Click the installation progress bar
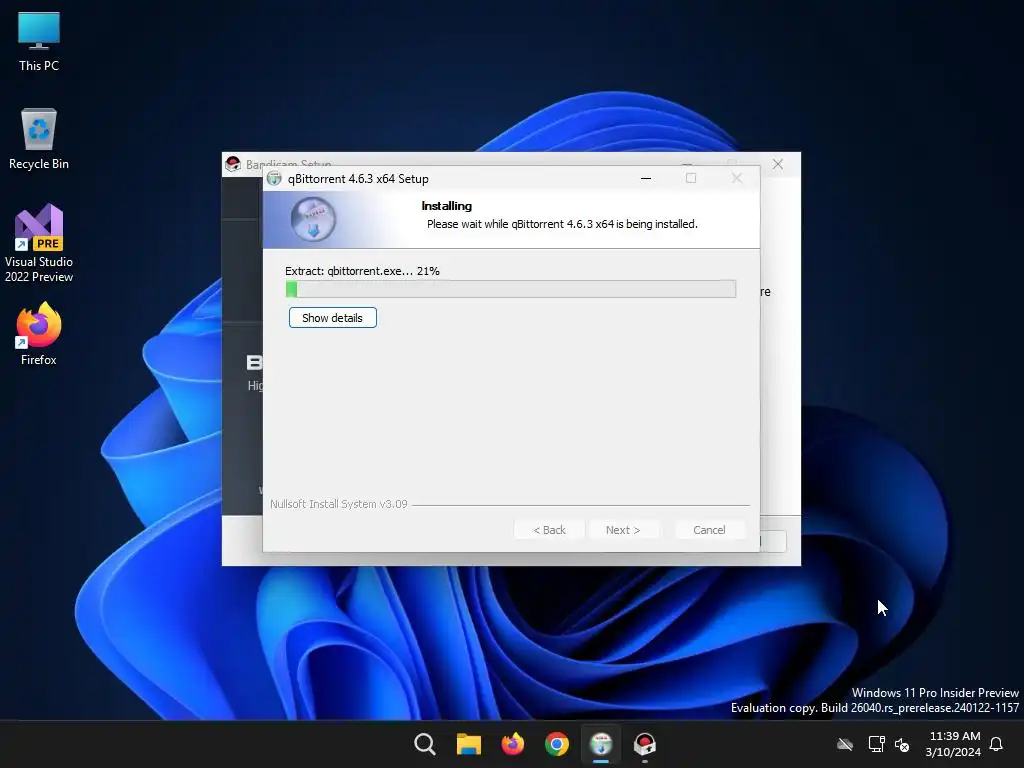 [511, 289]
